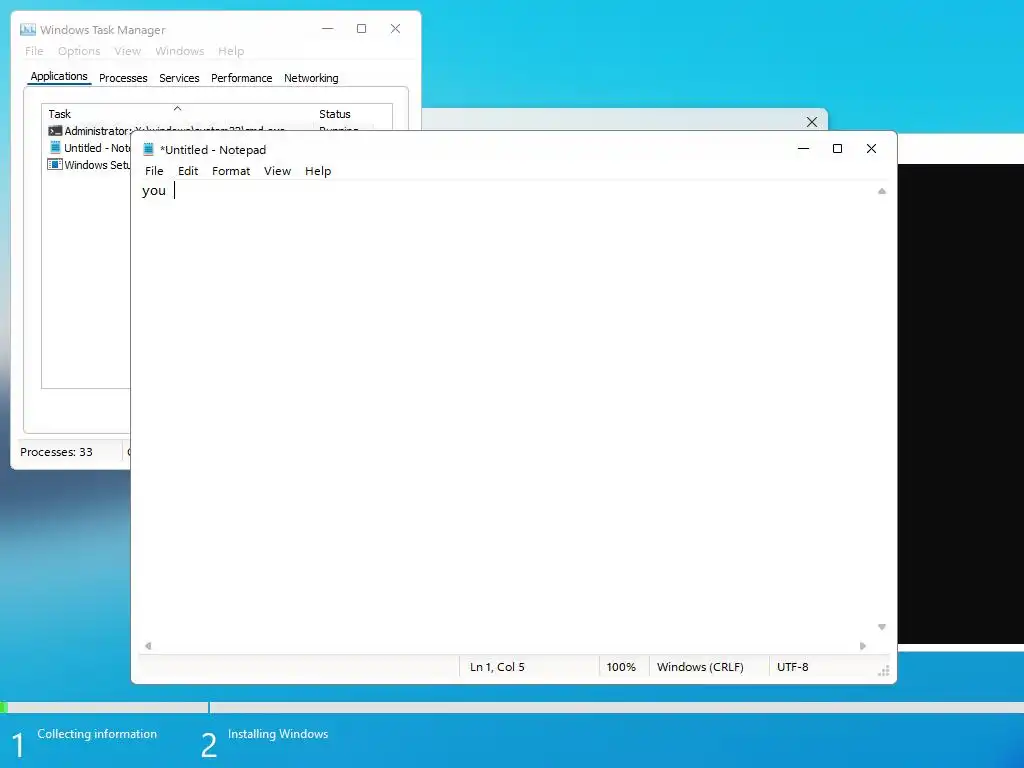Click the 'Ln 1, Col 5' status bar entry

[497, 667]
